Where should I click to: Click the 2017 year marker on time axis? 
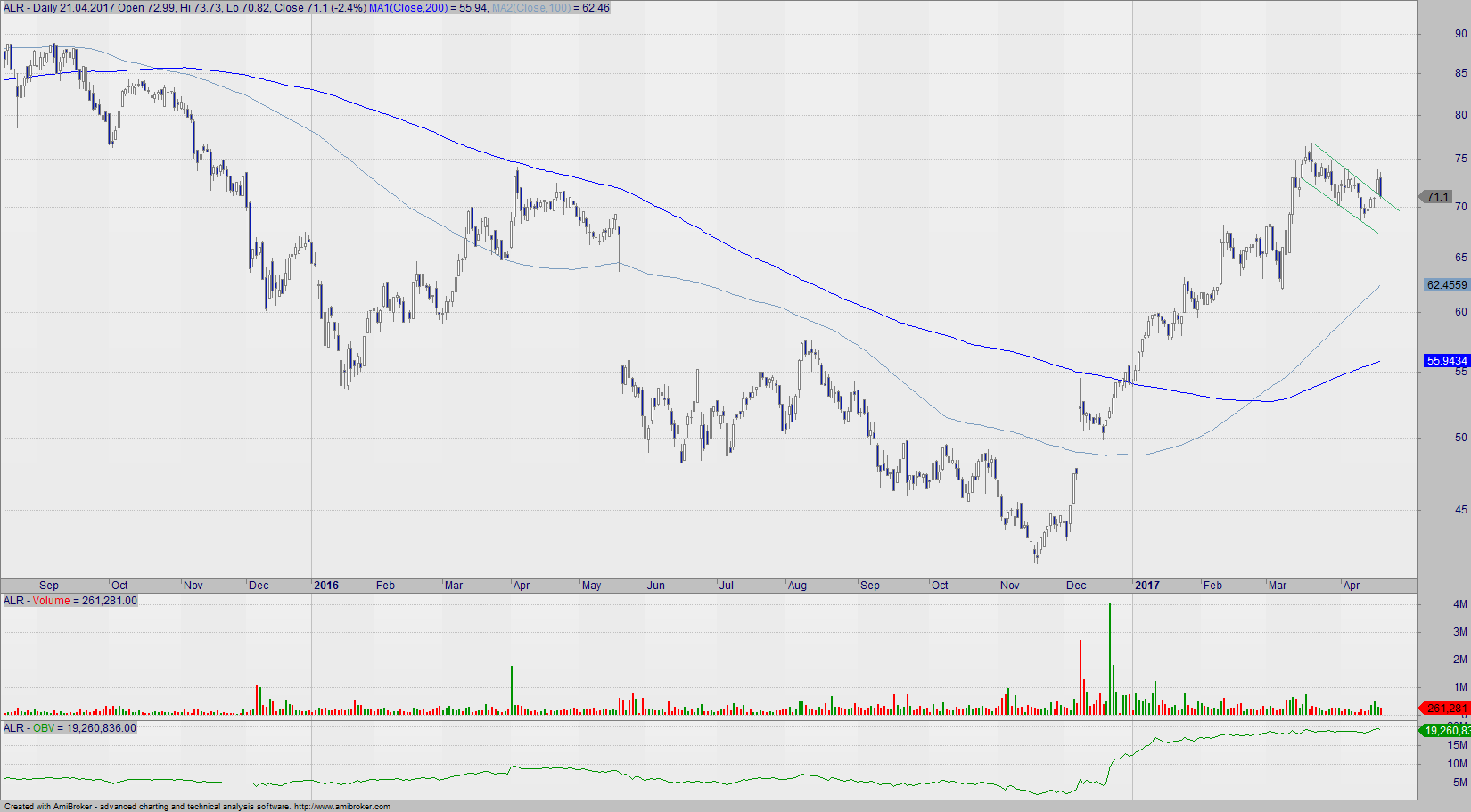1146,586
